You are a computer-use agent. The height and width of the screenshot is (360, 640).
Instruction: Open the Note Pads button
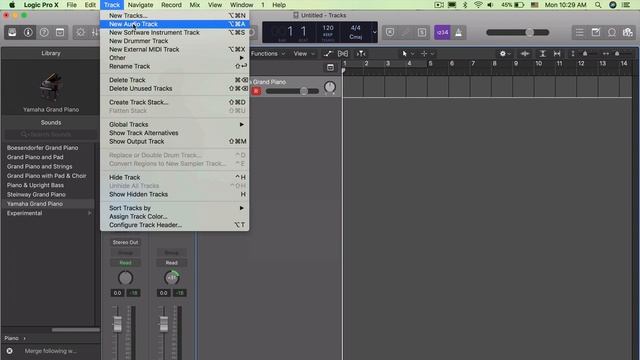click(596, 32)
